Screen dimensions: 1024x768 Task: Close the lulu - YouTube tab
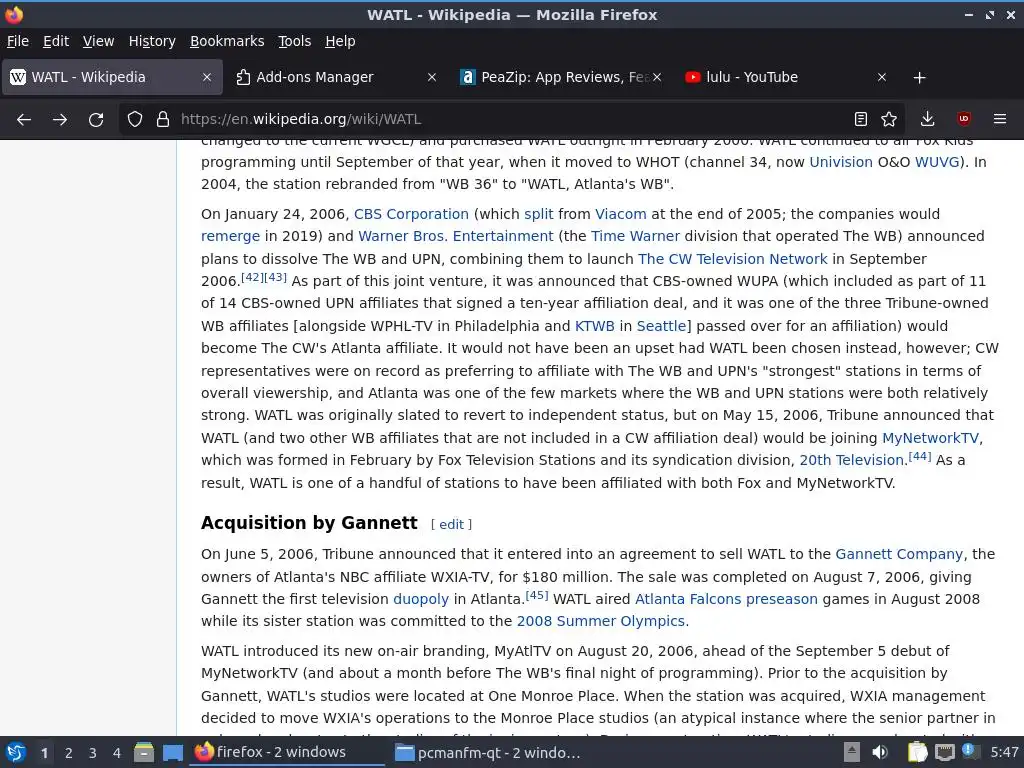pyautogui.click(x=882, y=77)
